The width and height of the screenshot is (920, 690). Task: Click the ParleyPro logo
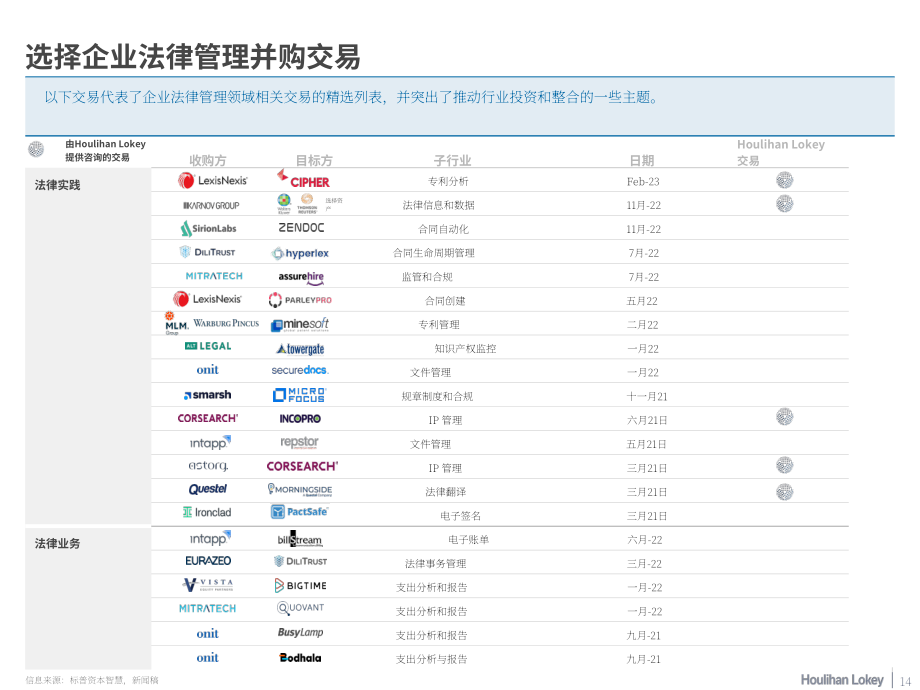(x=300, y=300)
